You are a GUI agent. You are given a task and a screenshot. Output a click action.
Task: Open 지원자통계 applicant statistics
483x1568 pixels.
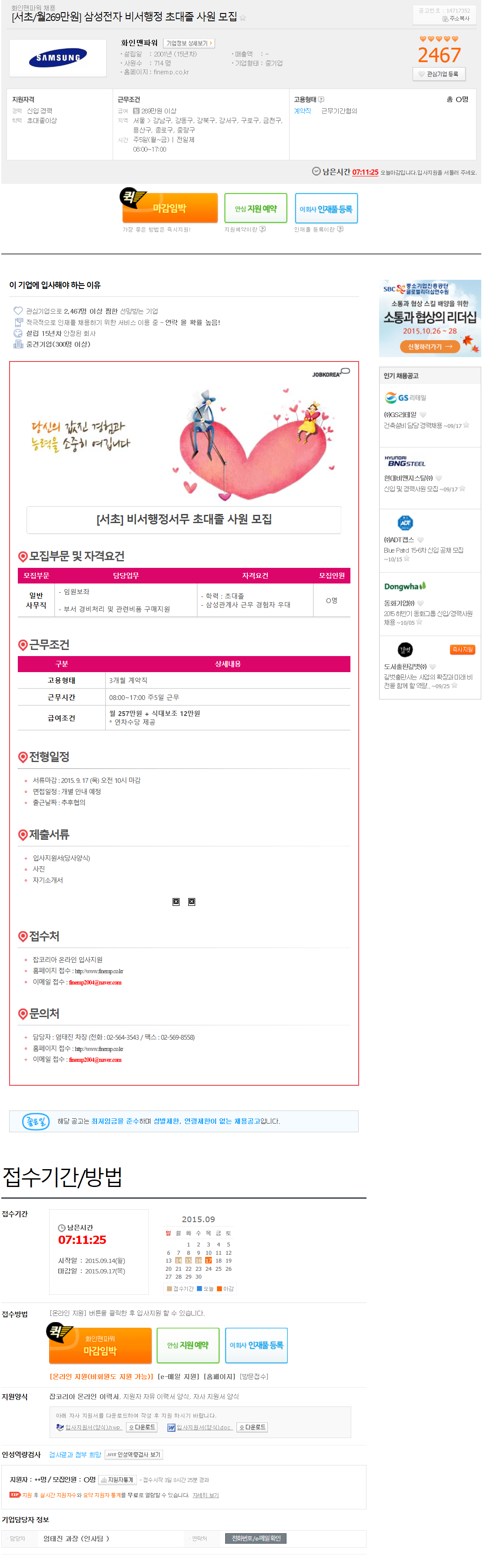117,1479
